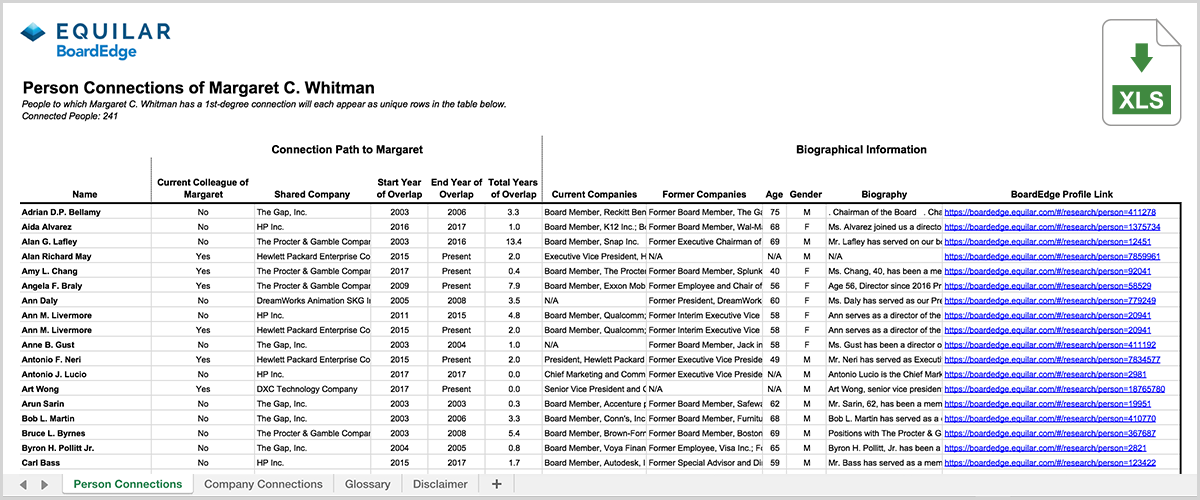Screen dimensions: 1200x500
Task: Open profile link ending in person=1375734
Action: tap(1052, 227)
